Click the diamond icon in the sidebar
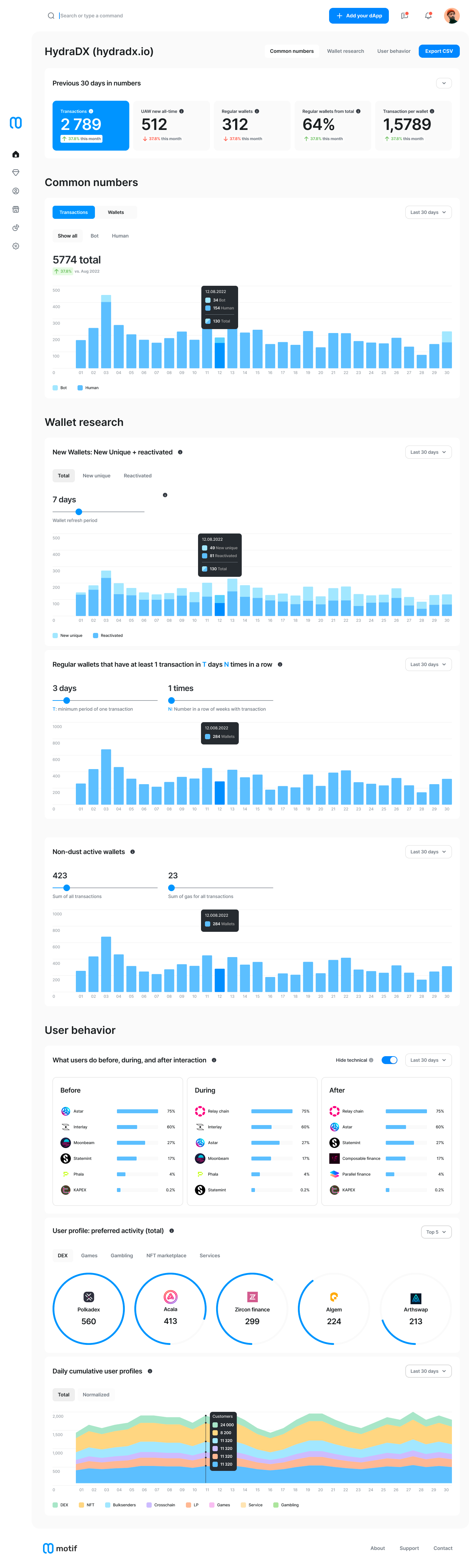This screenshot has width=469, height=1568. pyautogui.click(x=16, y=173)
